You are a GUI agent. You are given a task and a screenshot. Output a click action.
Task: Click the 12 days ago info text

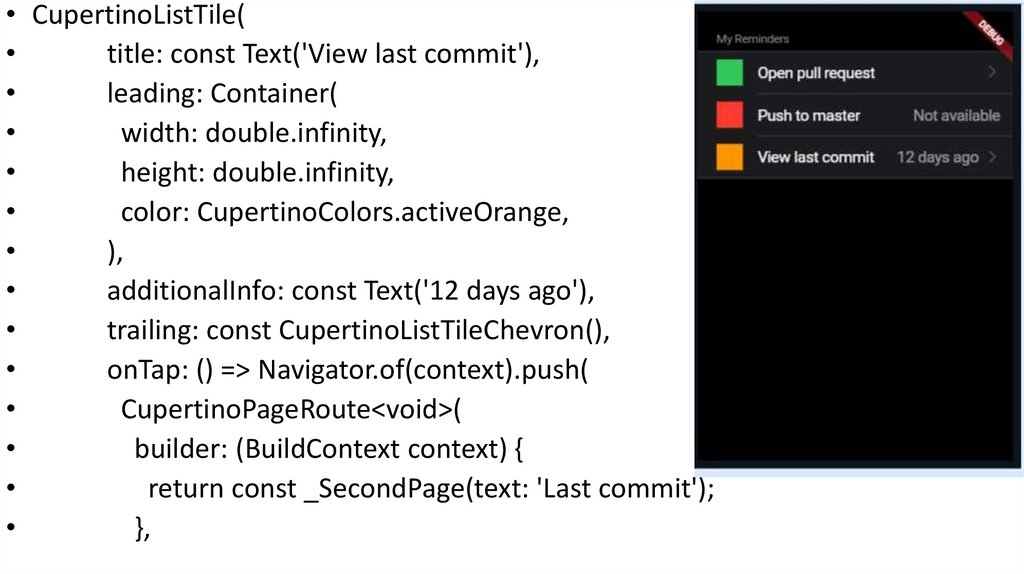[937, 157]
